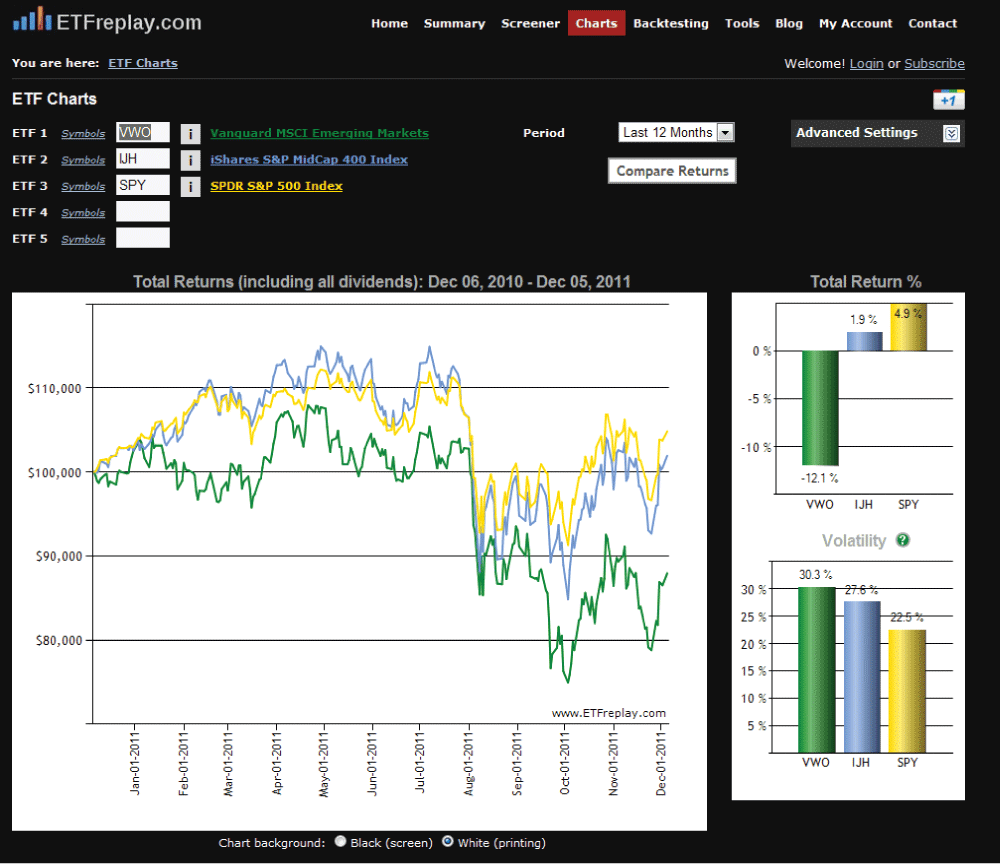Select White (printing) chart background
Viewport: 1000px width, 864px height.
tap(448, 842)
